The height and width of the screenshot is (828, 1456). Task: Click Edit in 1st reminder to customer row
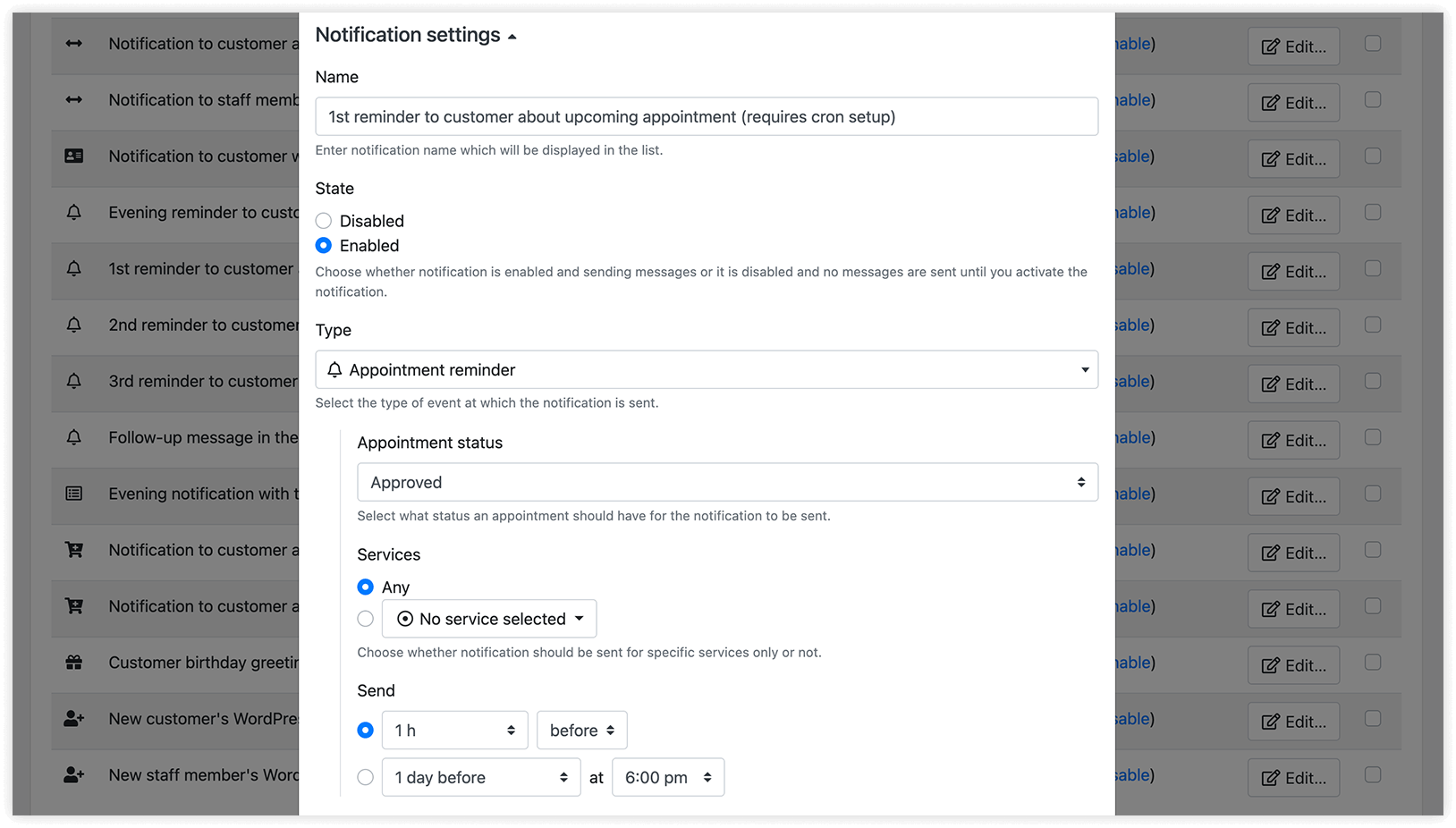click(x=1293, y=272)
